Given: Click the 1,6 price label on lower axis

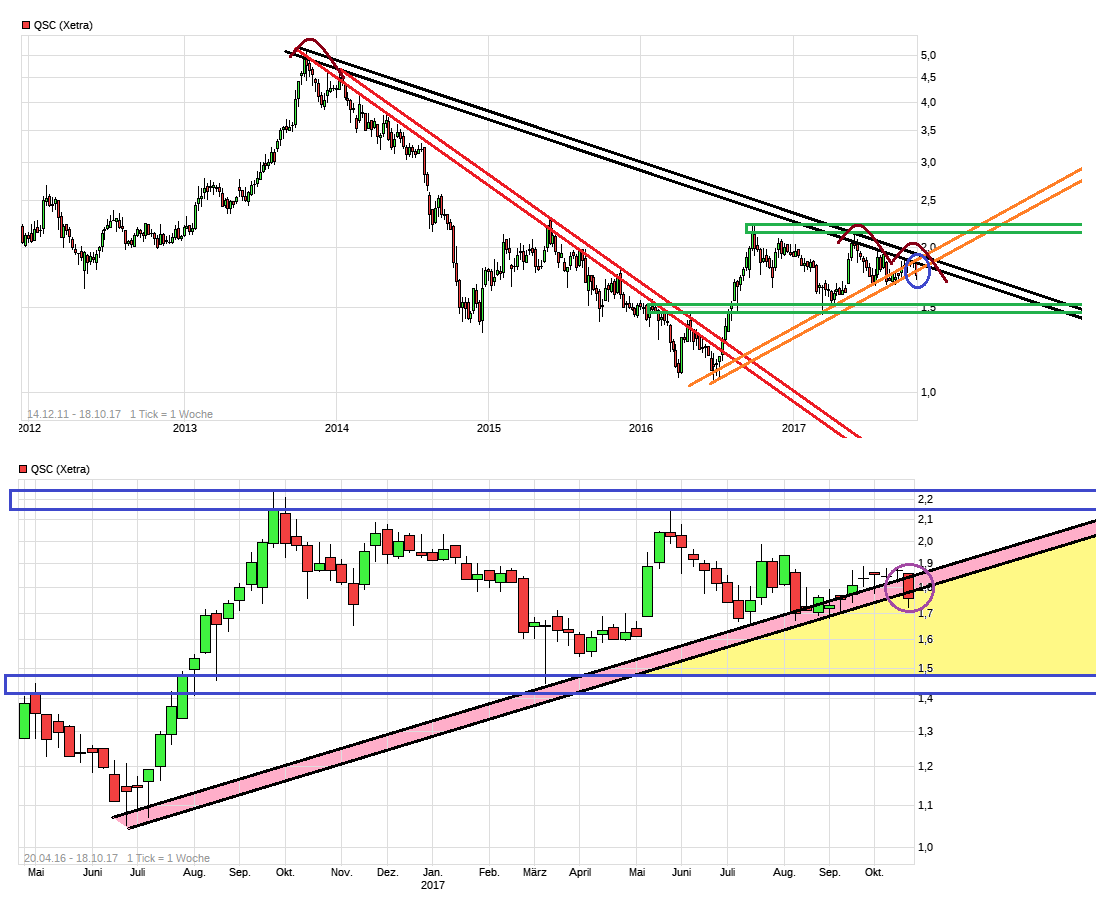Looking at the screenshot, I should click(x=925, y=640).
